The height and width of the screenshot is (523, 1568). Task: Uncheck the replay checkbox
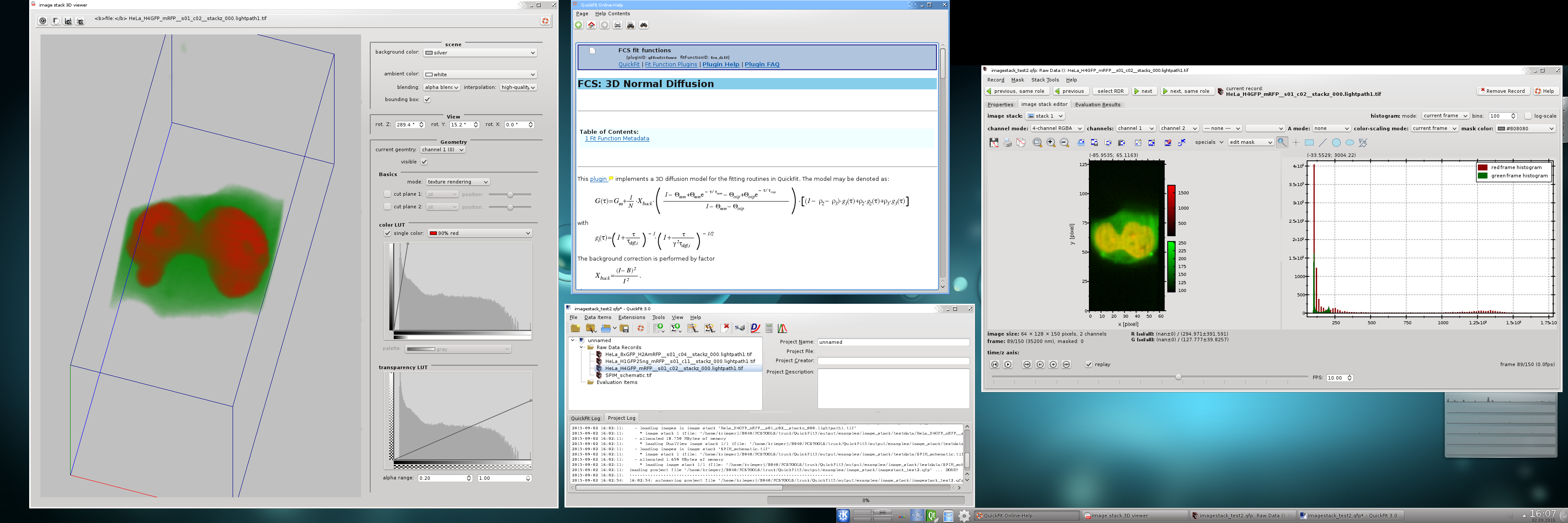(x=1088, y=364)
